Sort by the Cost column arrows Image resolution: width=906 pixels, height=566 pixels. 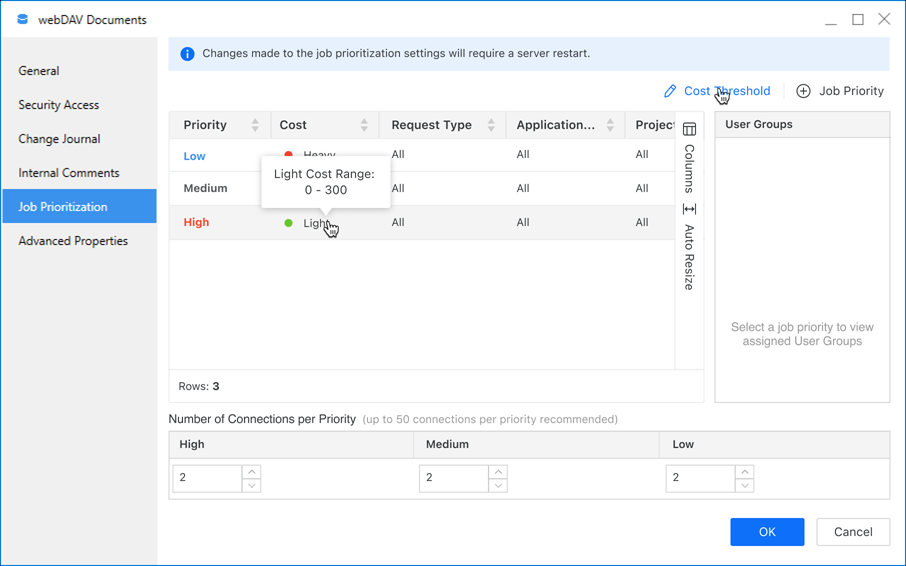tap(364, 125)
